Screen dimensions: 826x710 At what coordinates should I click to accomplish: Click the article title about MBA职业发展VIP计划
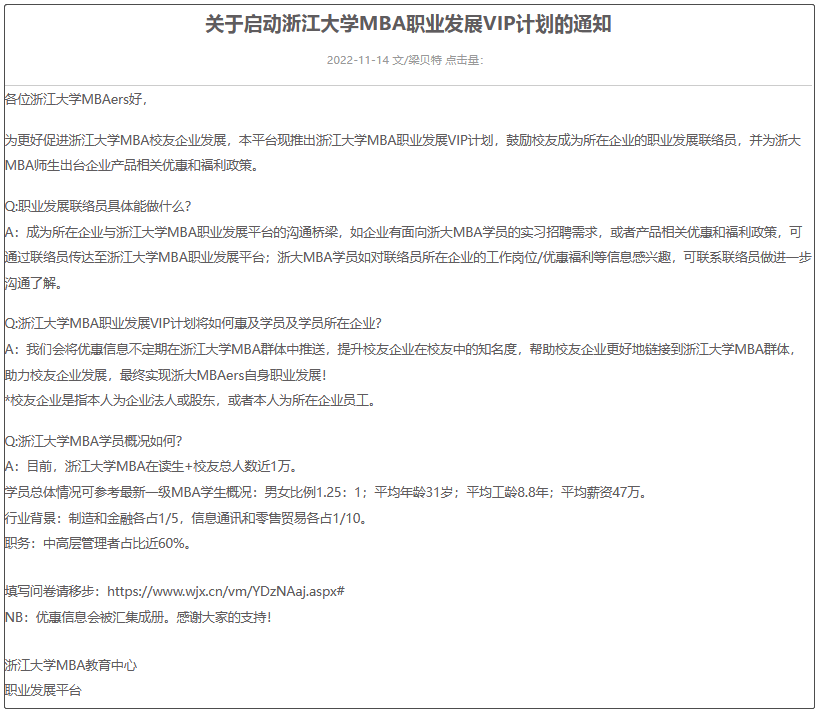click(408, 25)
